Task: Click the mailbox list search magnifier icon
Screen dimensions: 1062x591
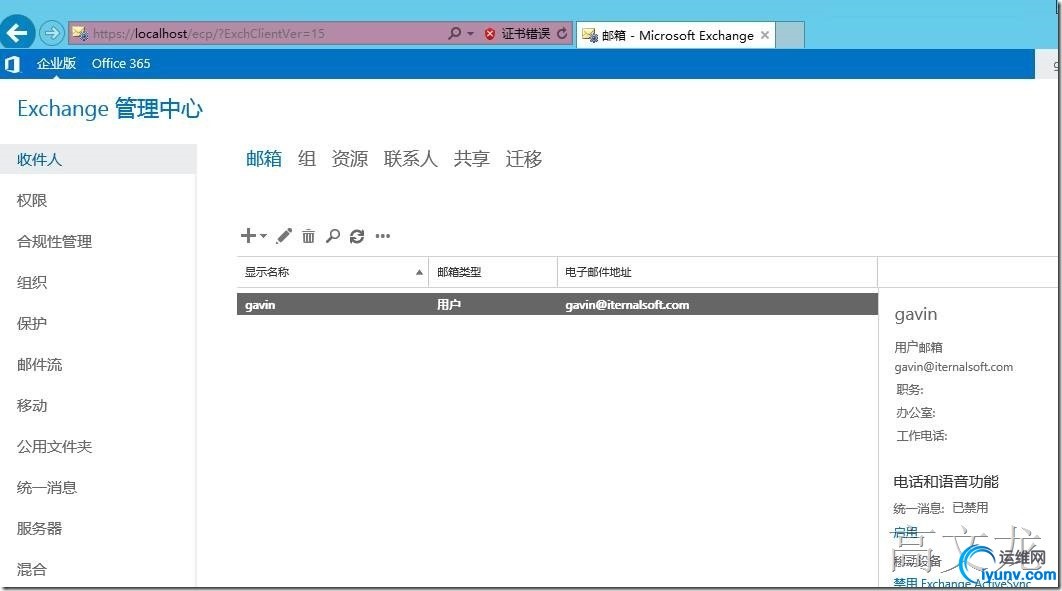Action: click(x=333, y=236)
